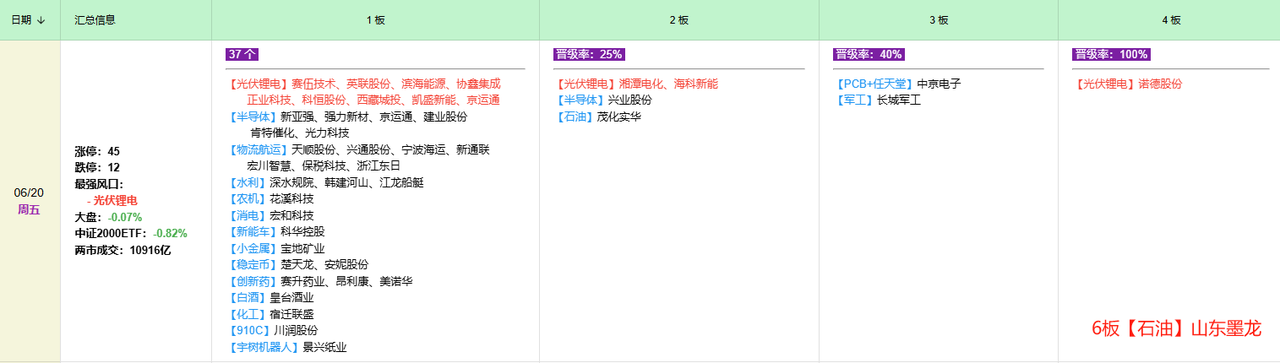Select the 3 板 column header
This screenshot has height=363, width=1280.
[939, 20]
